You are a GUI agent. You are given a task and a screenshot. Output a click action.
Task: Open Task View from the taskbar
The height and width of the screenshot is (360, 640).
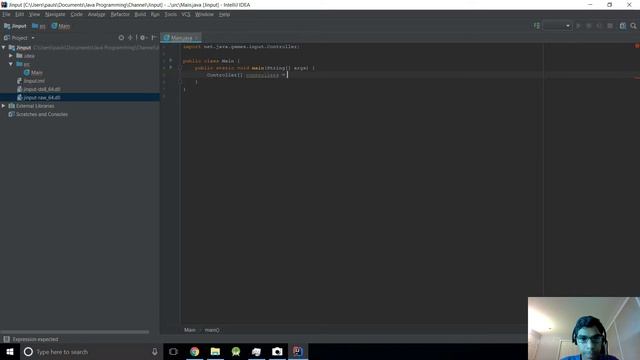tap(173, 352)
